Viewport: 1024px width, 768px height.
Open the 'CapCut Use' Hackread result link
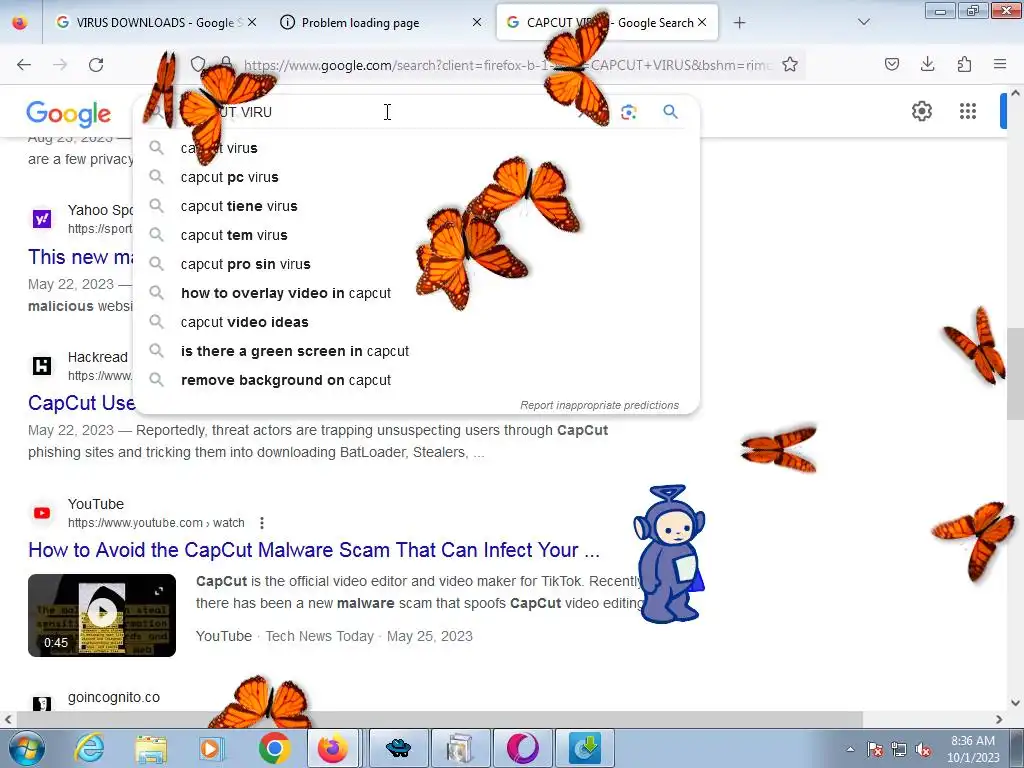click(x=81, y=403)
